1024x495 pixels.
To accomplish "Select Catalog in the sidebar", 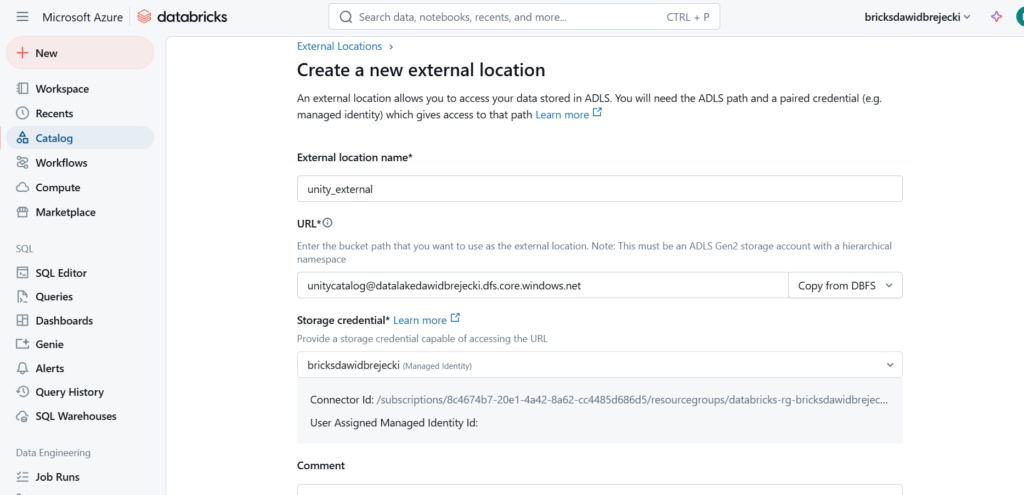I will click(x=54, y=139).
